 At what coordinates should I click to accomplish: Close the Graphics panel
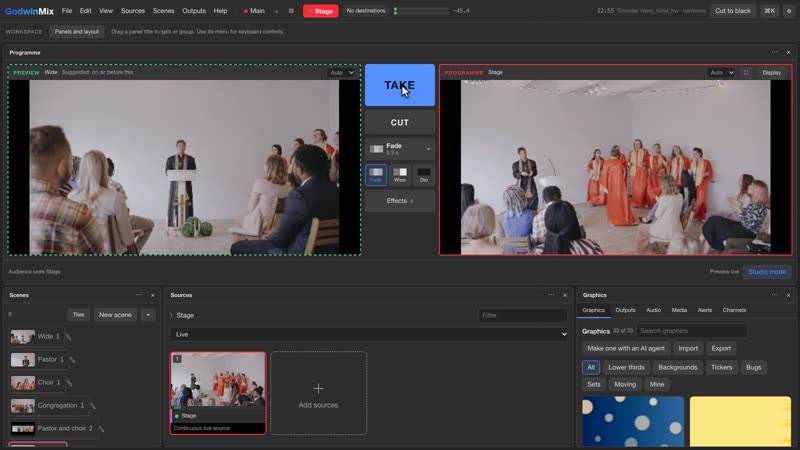click(x=788, y=295)
